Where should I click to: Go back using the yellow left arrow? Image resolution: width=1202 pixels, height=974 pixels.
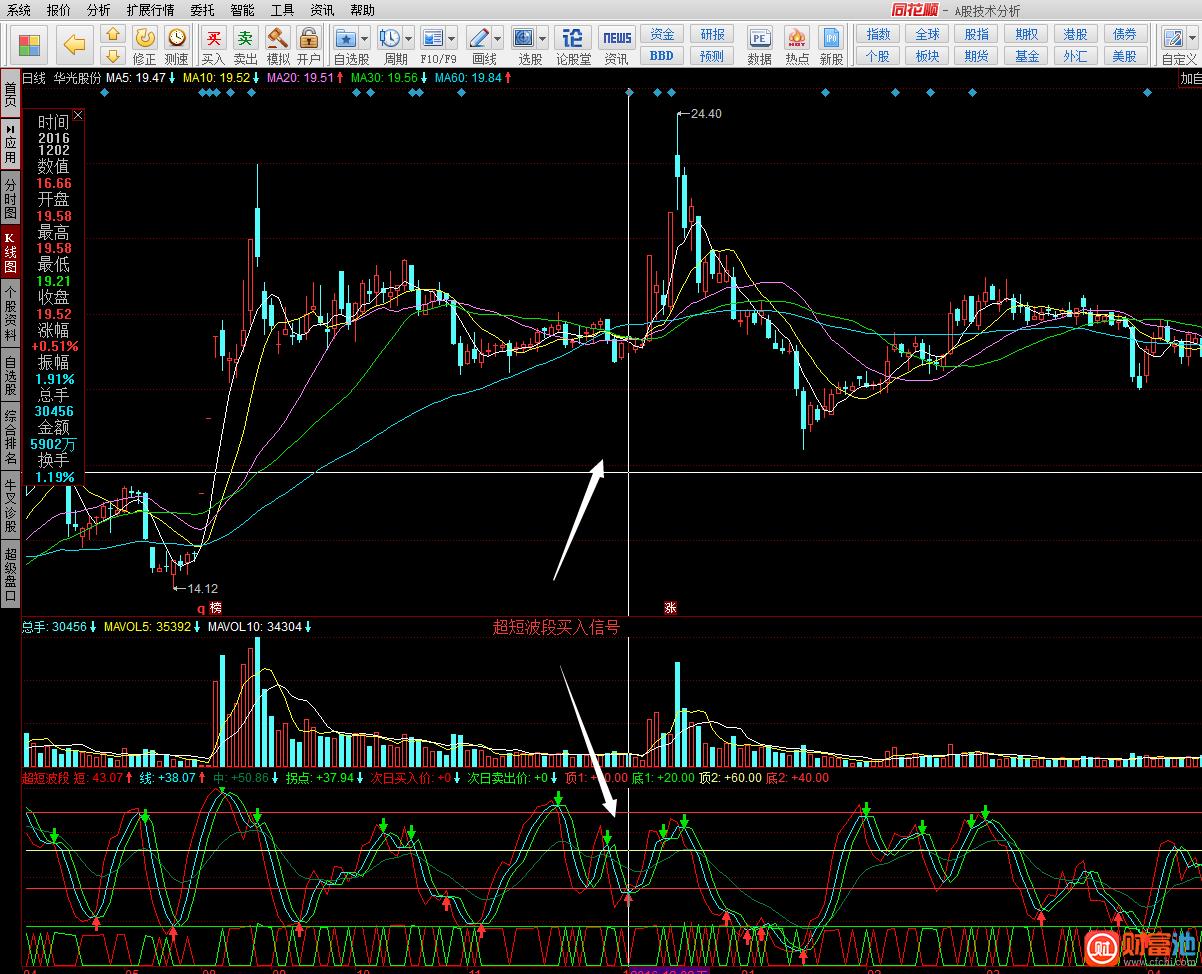tap(74, 45)
